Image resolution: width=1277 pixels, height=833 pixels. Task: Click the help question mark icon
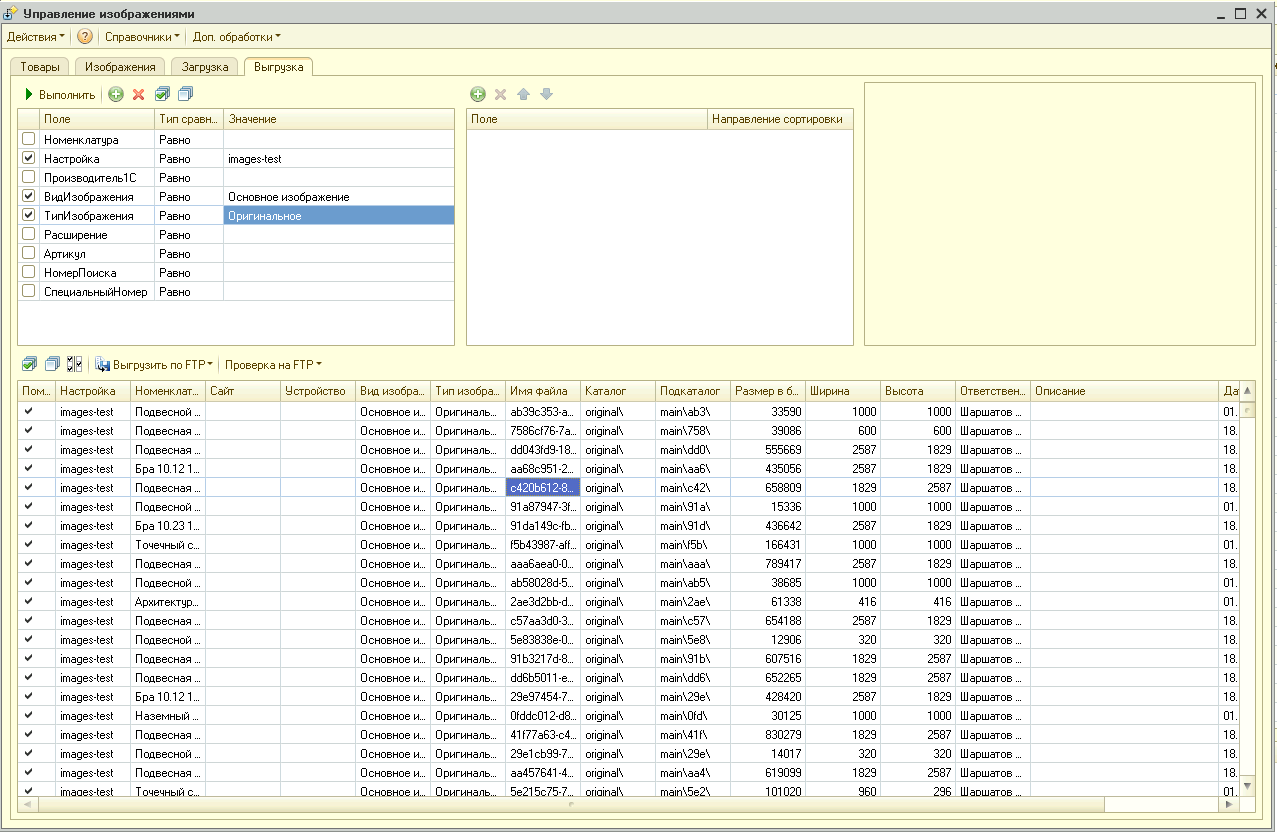click(x=85, y=37)
